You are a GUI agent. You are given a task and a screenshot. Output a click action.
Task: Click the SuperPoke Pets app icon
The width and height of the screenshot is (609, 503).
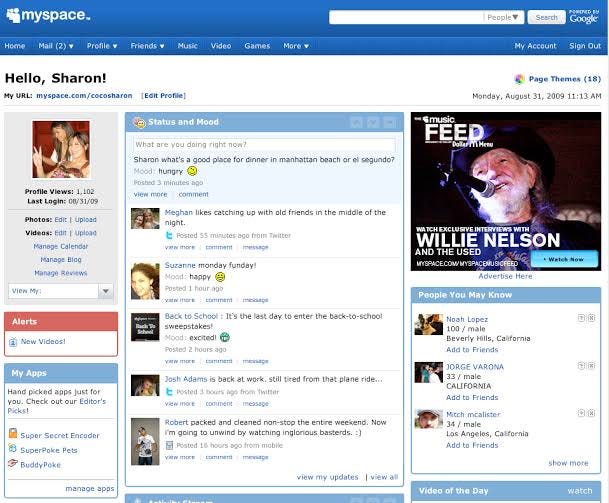(x=13, y=449)
